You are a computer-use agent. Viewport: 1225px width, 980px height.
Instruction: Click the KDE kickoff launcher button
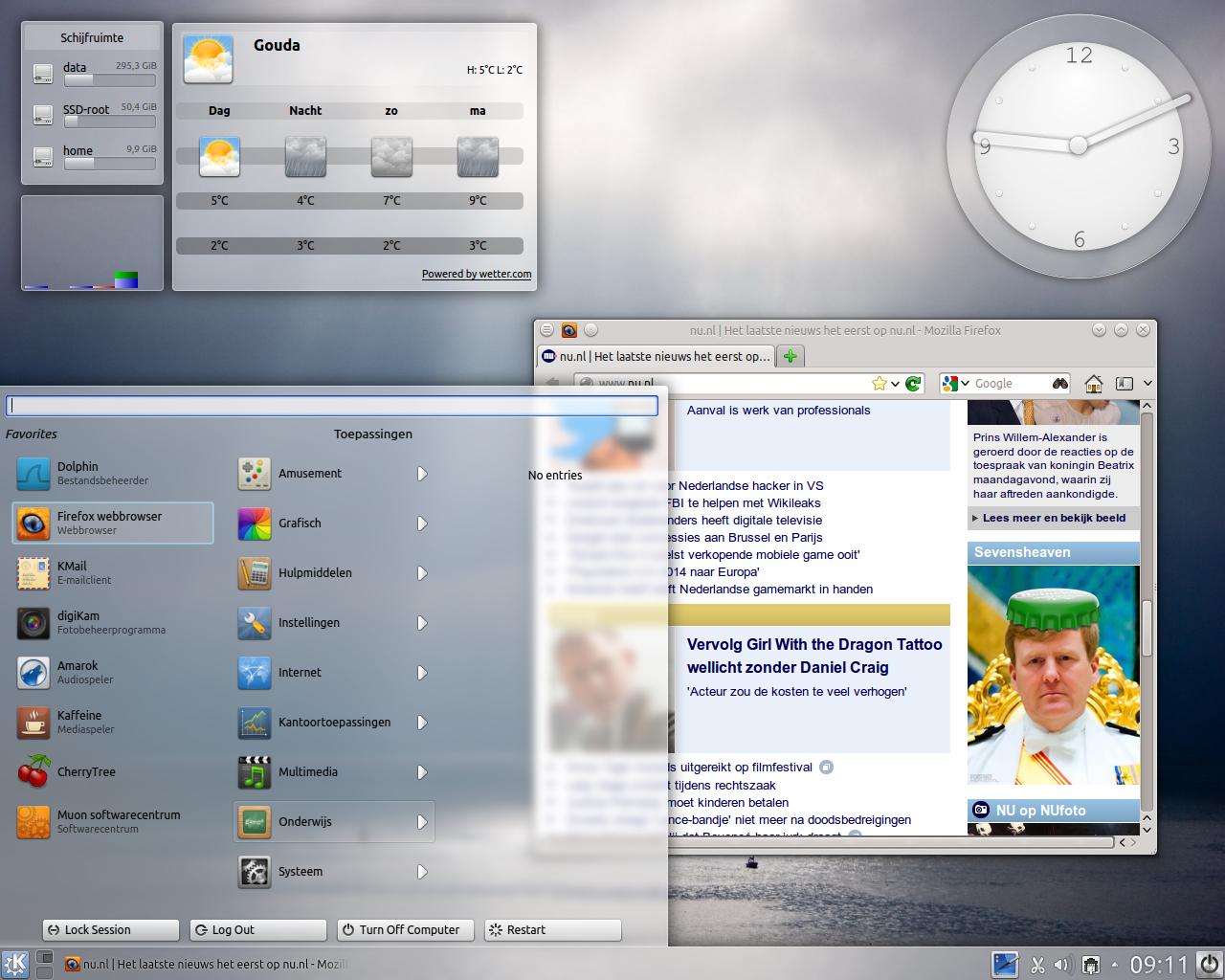tap(15, 964)
